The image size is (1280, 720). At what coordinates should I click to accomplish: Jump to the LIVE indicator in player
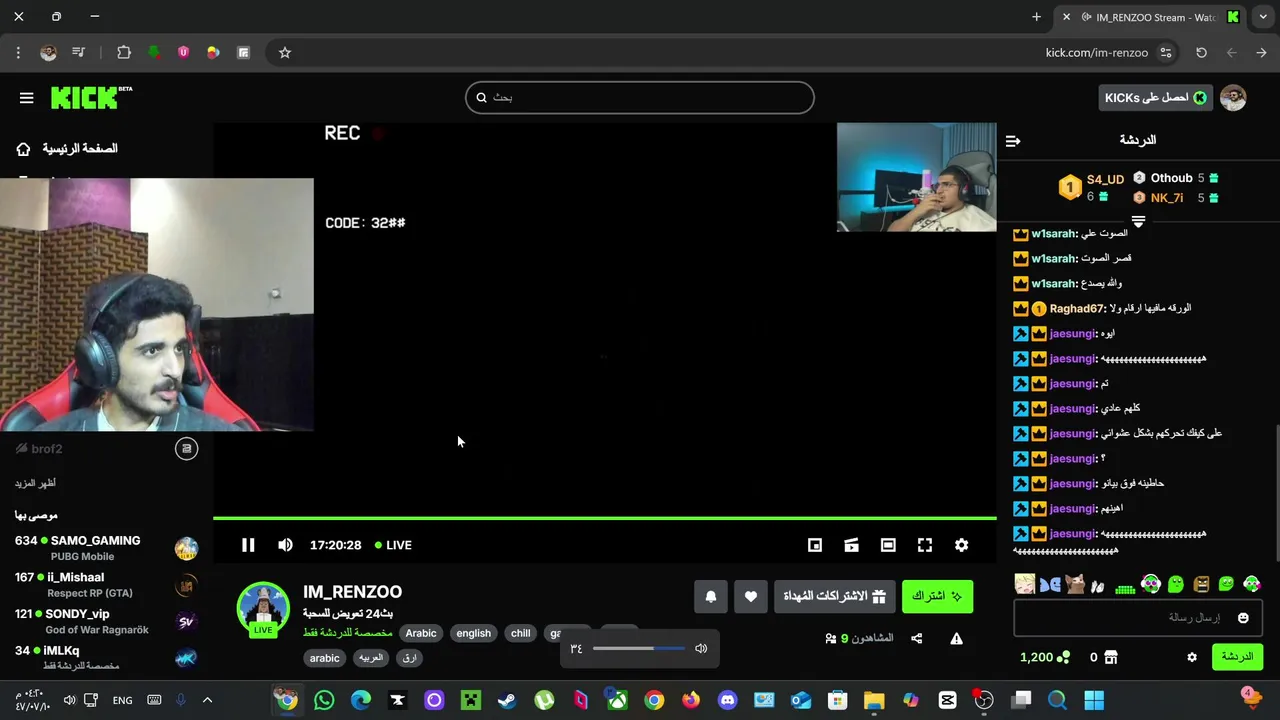point(393,545)
